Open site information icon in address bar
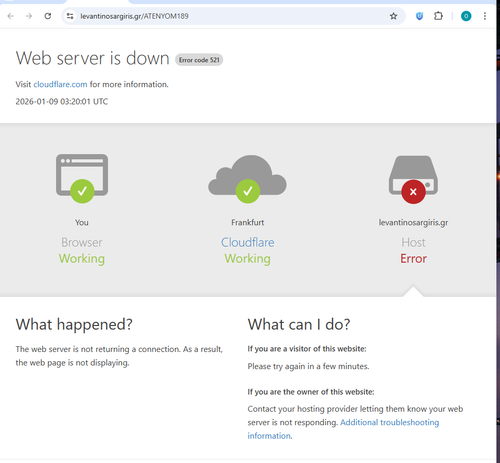Screen dimensions: 500x463 click(70, 16)
